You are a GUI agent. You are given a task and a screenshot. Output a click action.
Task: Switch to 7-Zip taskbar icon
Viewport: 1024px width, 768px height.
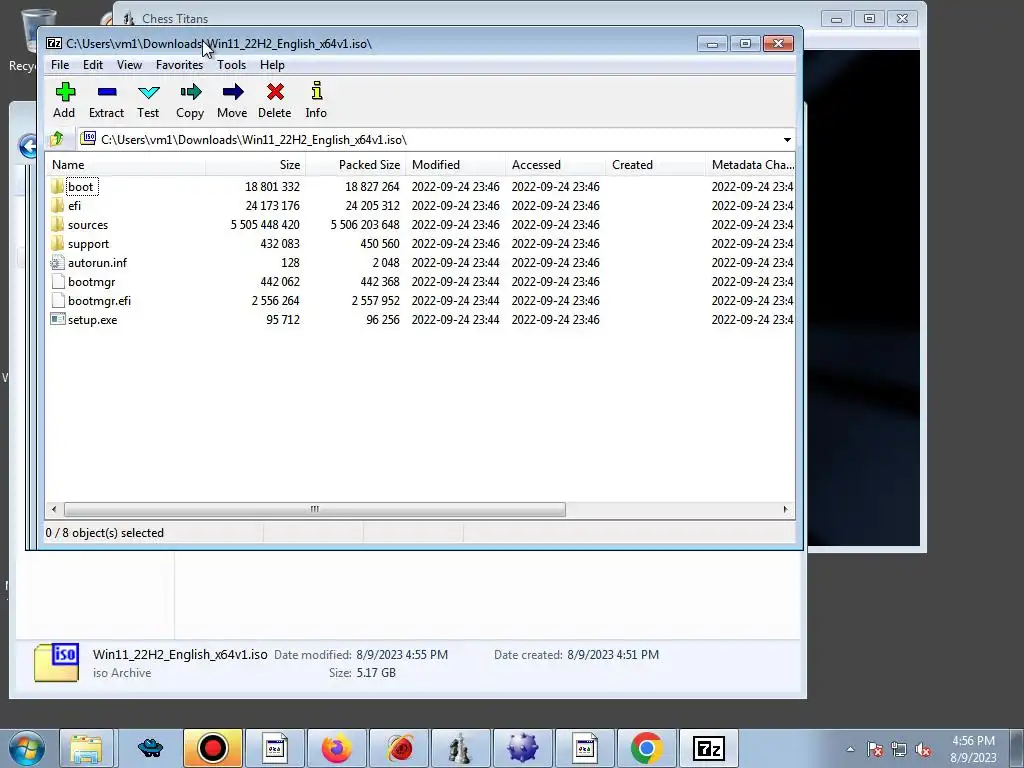coord(709,748)
